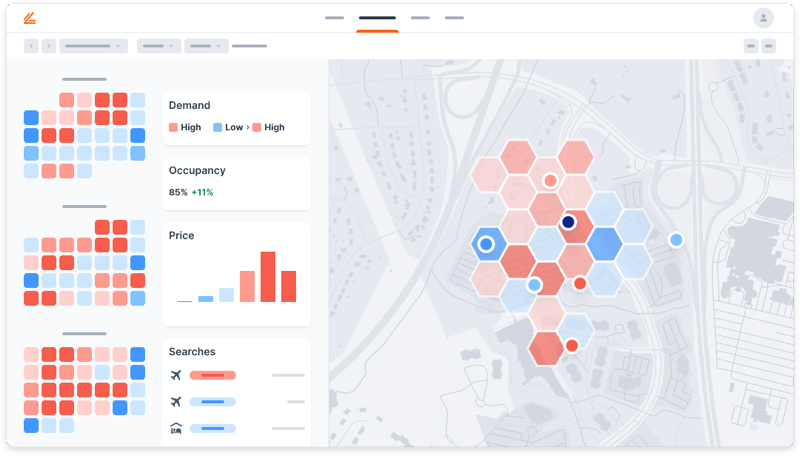
Task: Select the salmon map marker in the northern hexagons
Action: point(550,181)
